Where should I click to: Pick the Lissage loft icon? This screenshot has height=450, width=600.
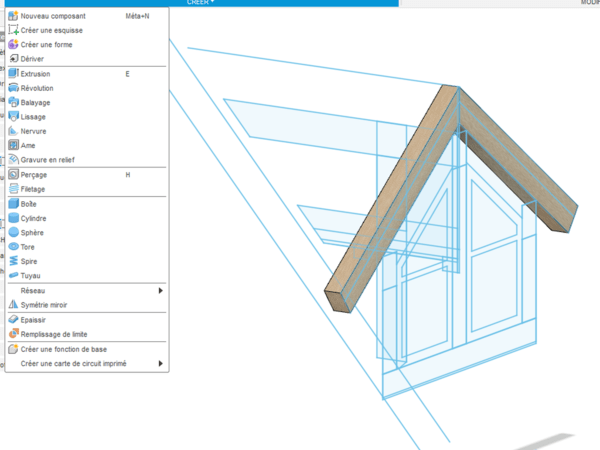tap(13, 117)
